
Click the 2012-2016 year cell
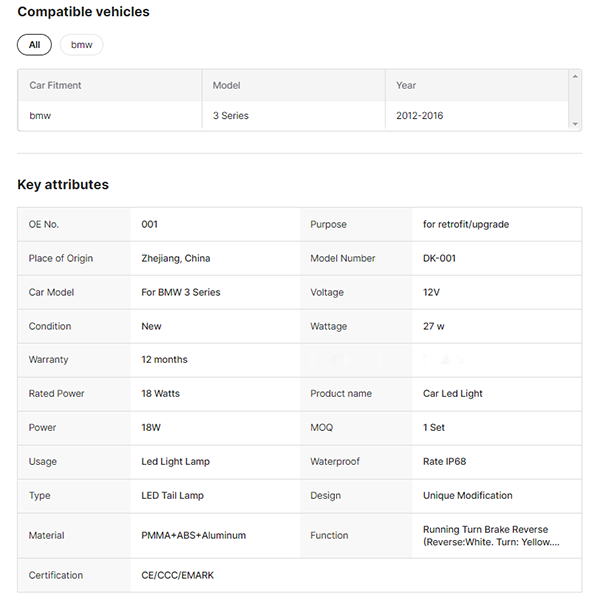tap(419, 116)
